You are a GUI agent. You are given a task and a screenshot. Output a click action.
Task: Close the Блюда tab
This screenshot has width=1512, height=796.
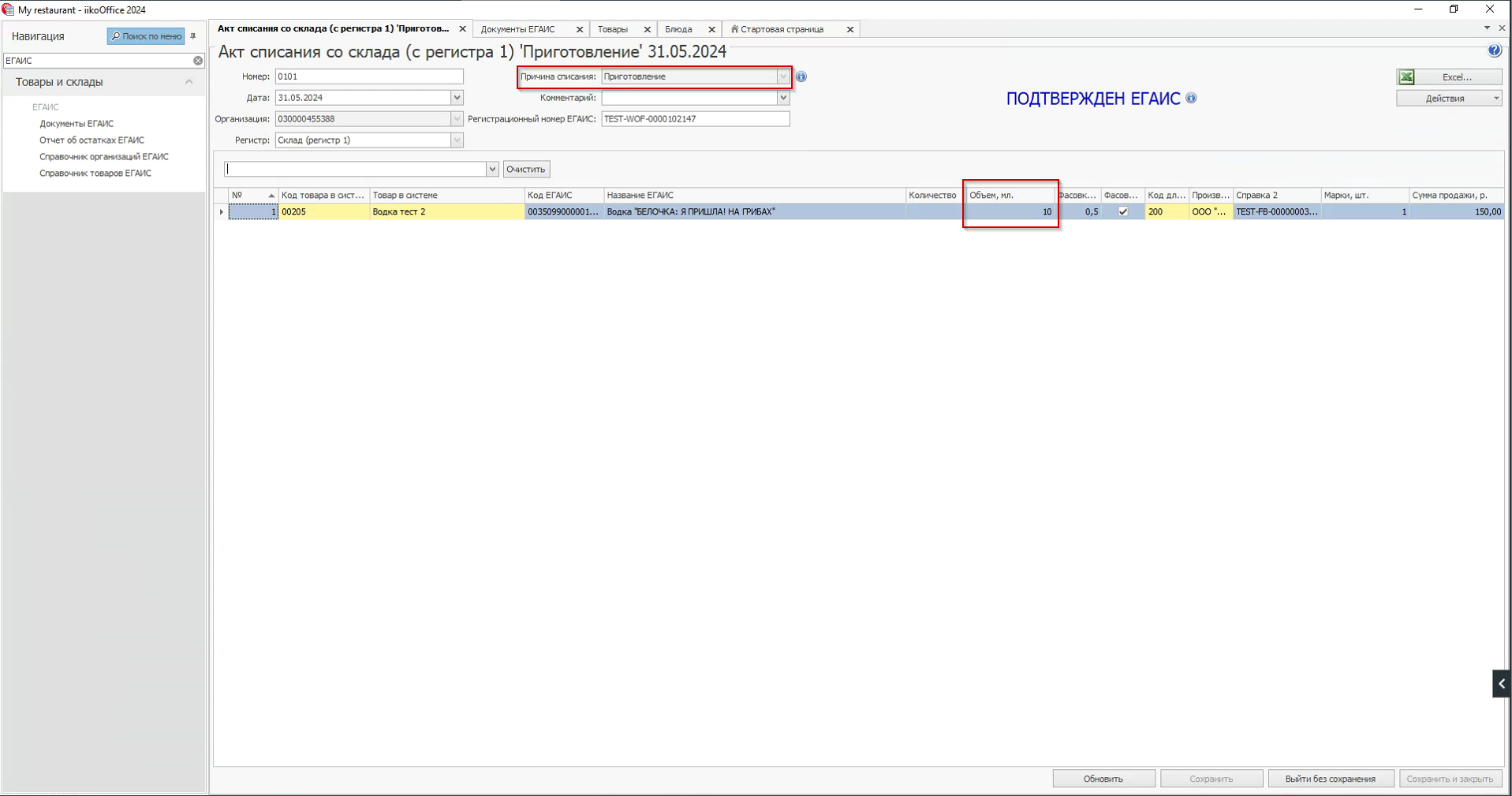click(x=711, y=29)
